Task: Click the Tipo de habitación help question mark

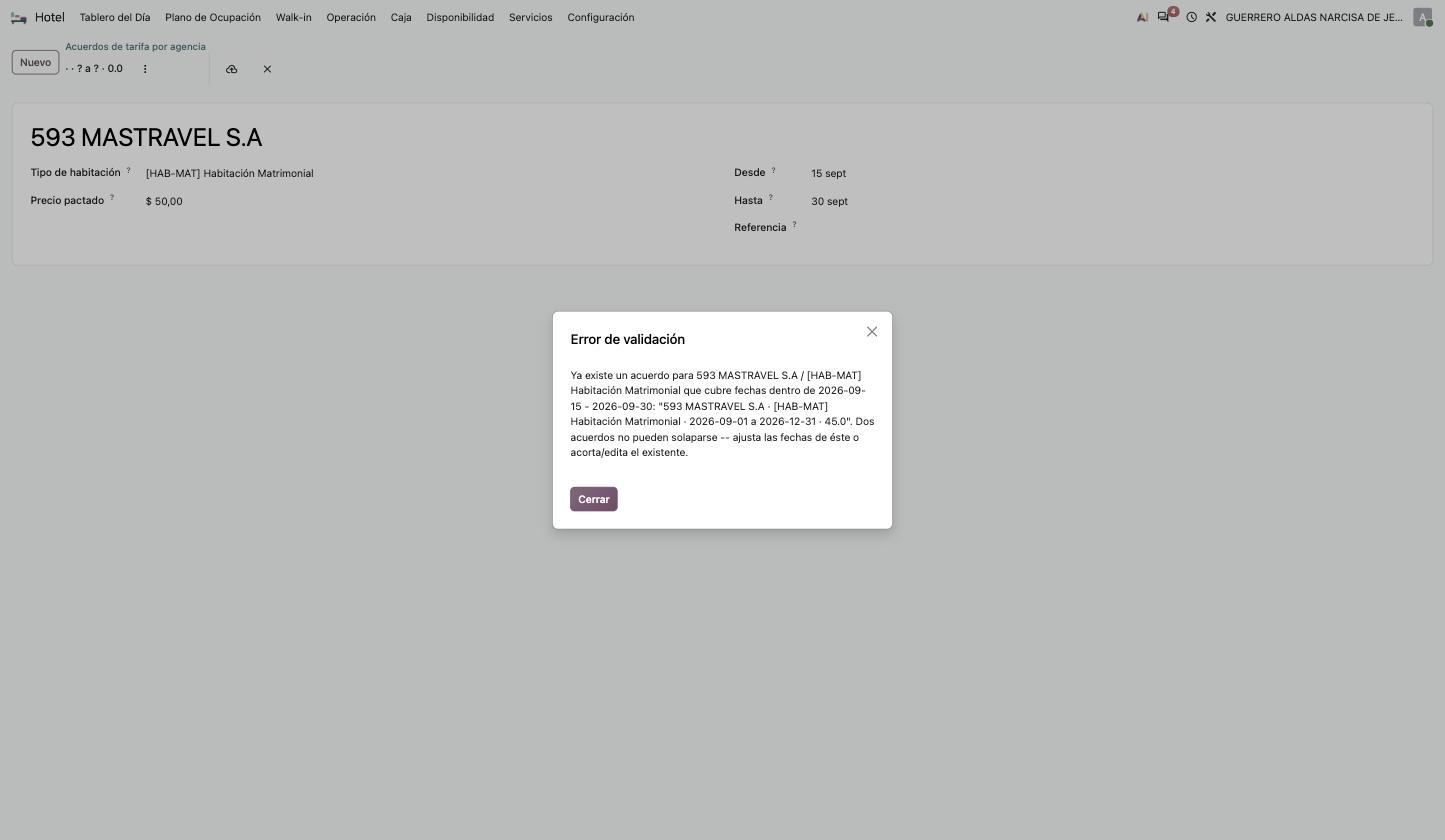Action: click(128, 170)
